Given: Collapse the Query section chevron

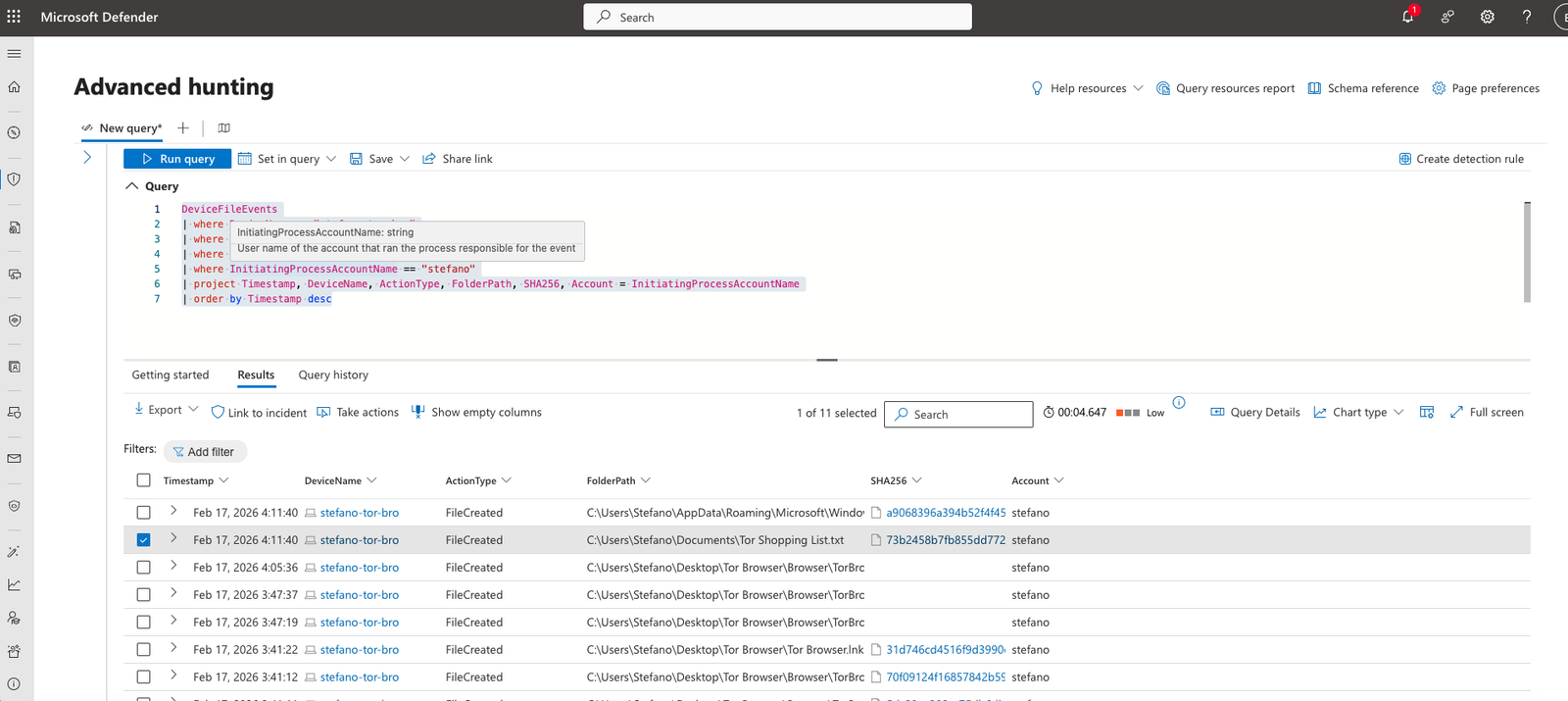Looking at the screenshot, I should pos(131,185).
